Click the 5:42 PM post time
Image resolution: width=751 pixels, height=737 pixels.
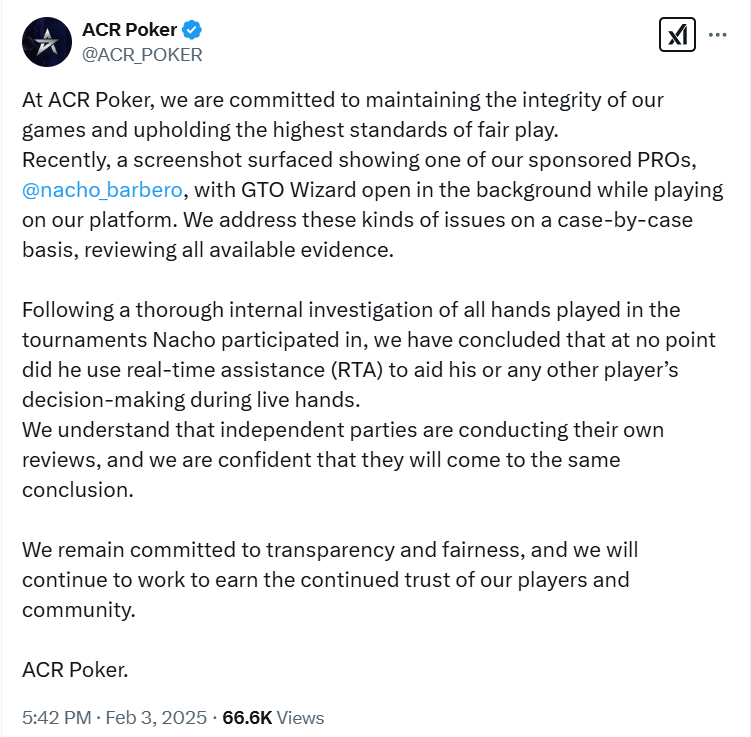coord(57,717)
